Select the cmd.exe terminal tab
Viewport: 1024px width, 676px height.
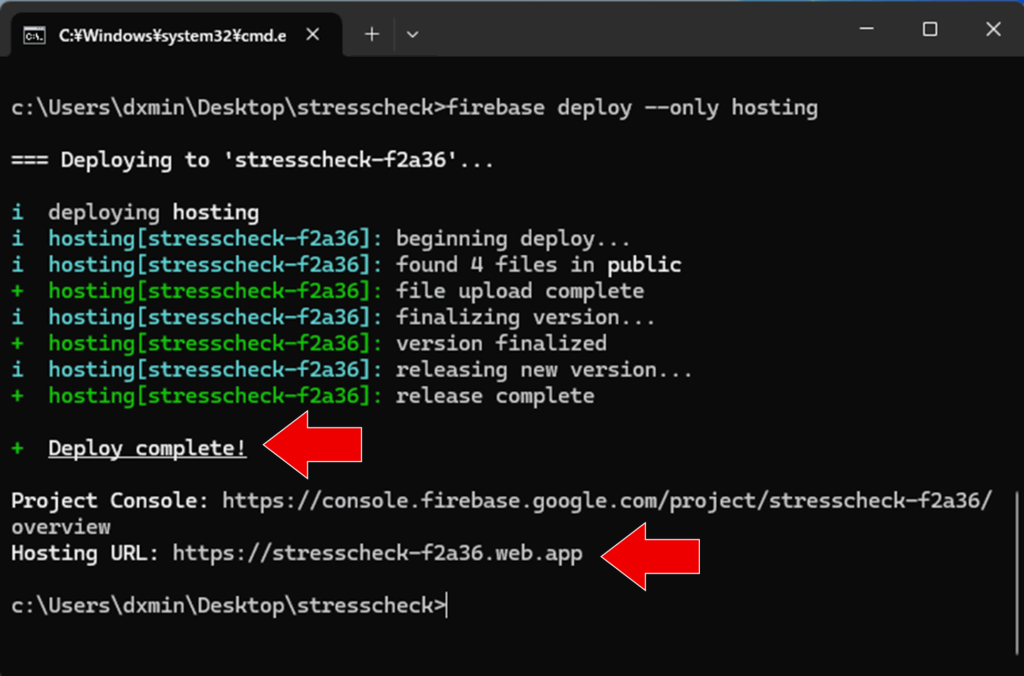(176, 35)
